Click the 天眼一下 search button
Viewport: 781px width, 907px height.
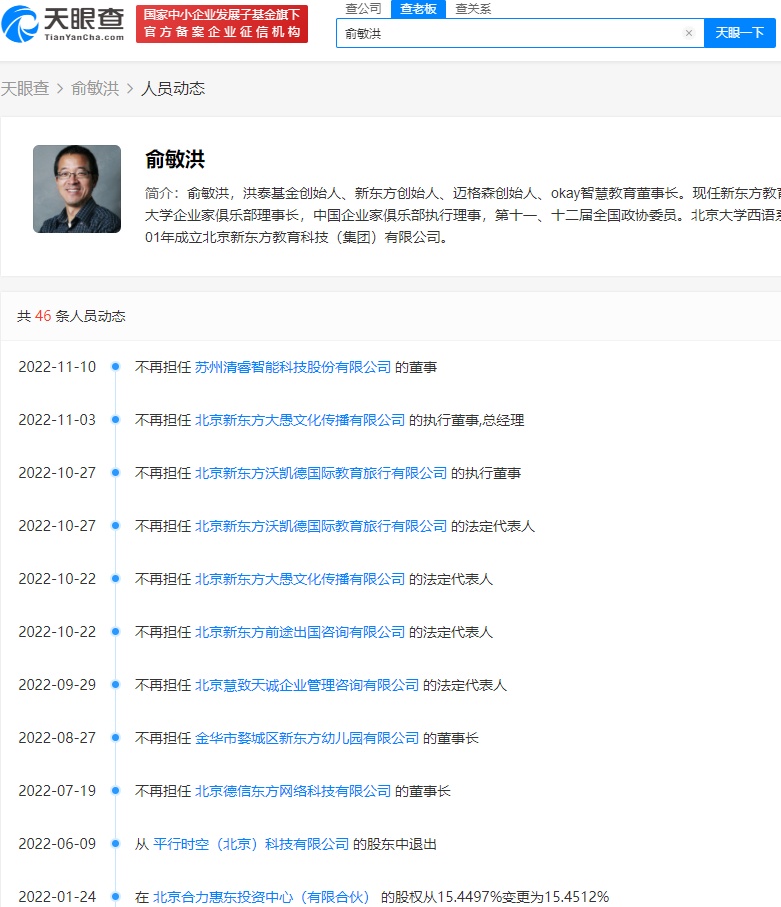(x=739, y=33)
